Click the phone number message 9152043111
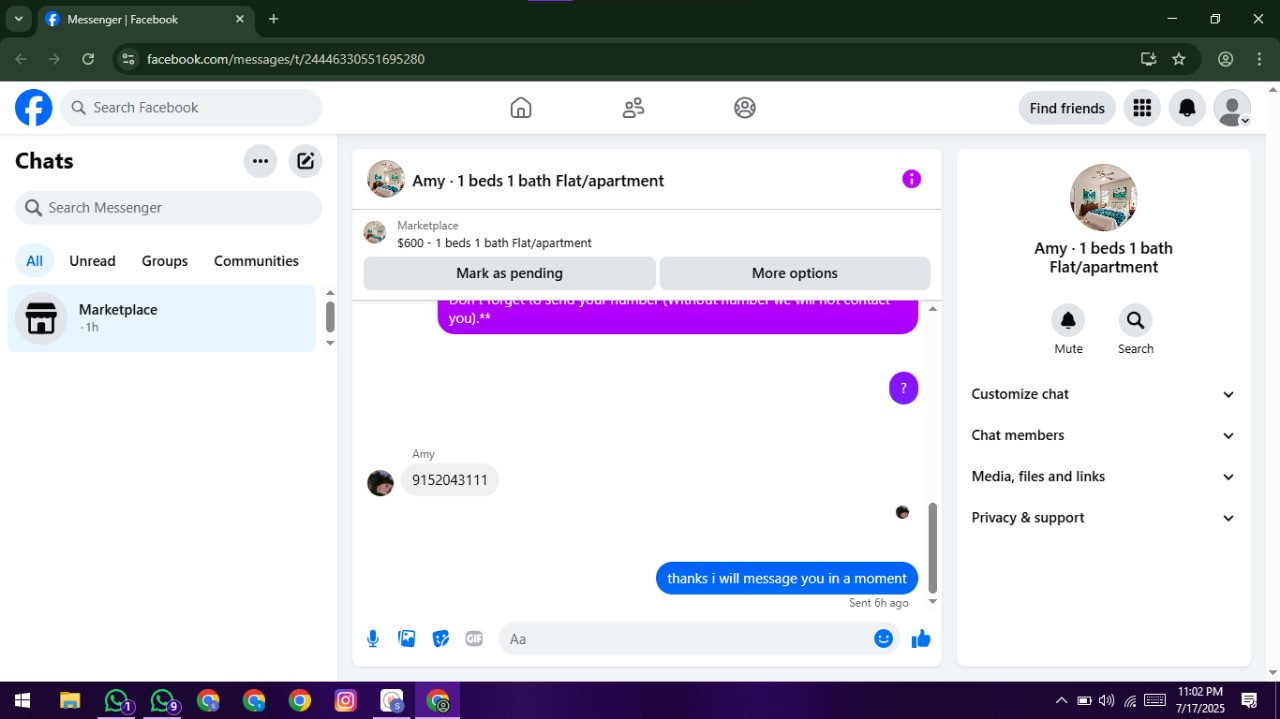 coord(450,480)
